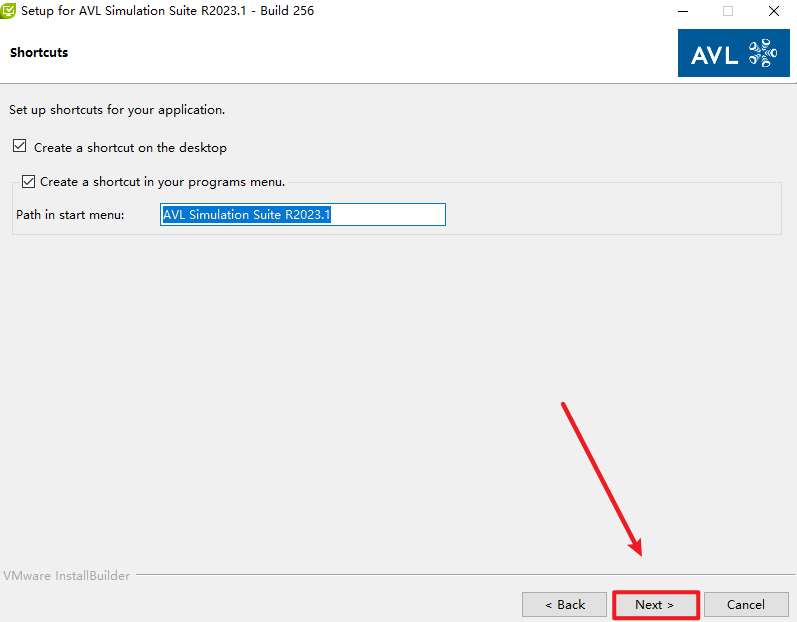Toggle the programs menu shortcut checkbox
The width and height of the screenshot is (797, 622).
point(28,182)
